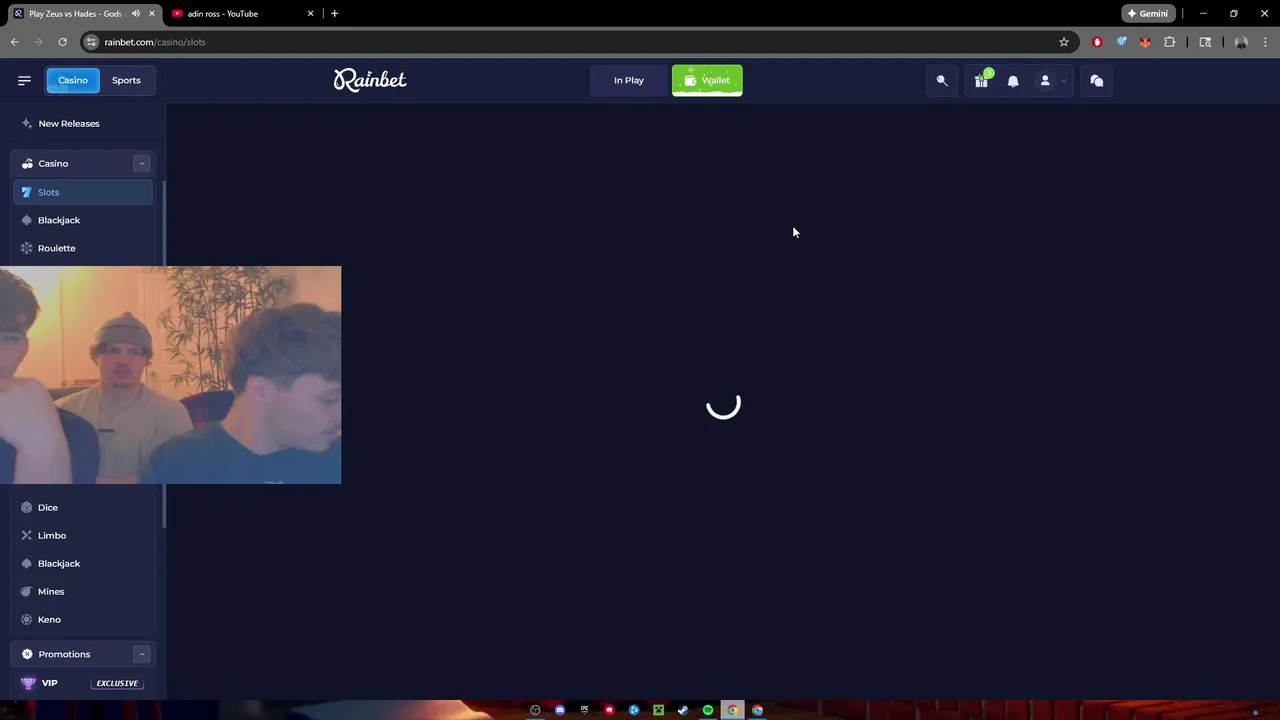Viewport: 1280px width, 720px height.
Task: Click the VIP trophy icon
Action: (28, 683)
